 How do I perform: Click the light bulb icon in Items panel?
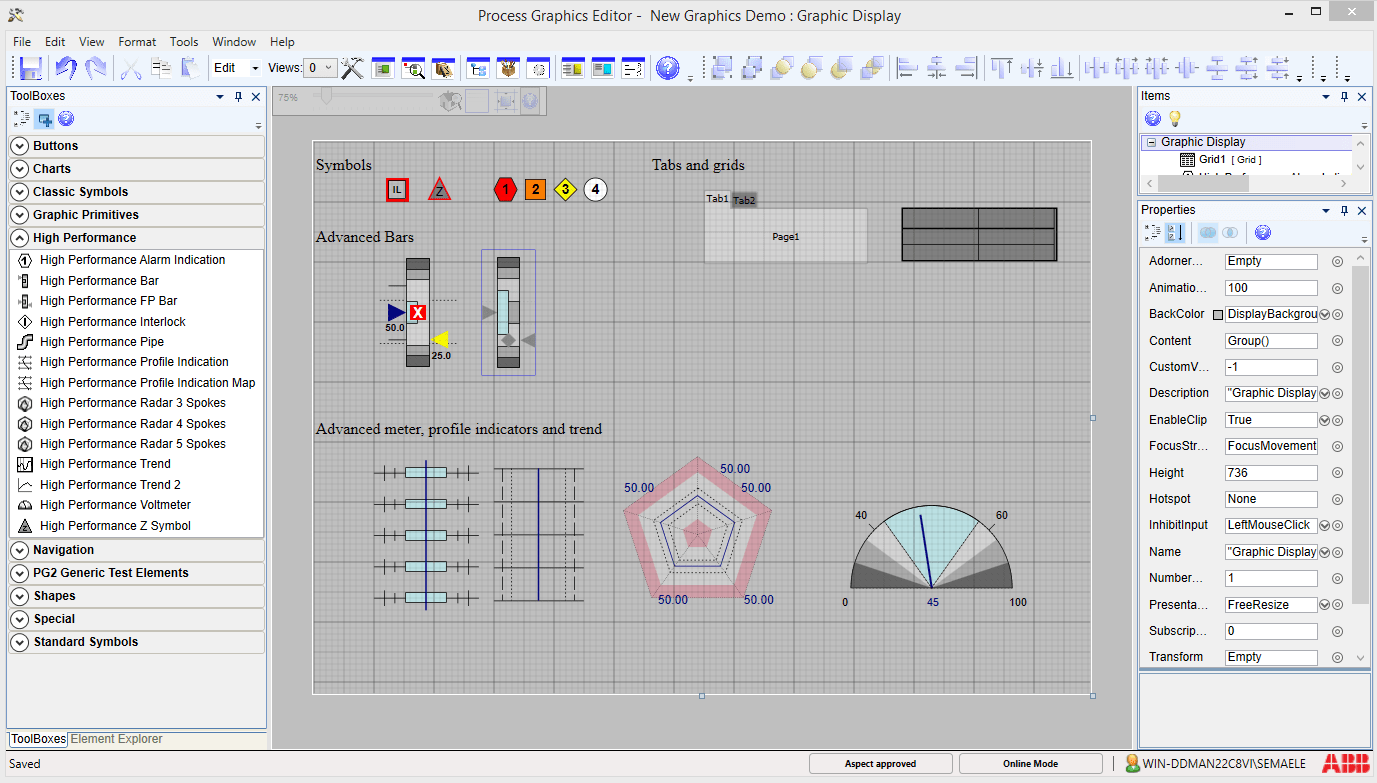click(1174, 118)
